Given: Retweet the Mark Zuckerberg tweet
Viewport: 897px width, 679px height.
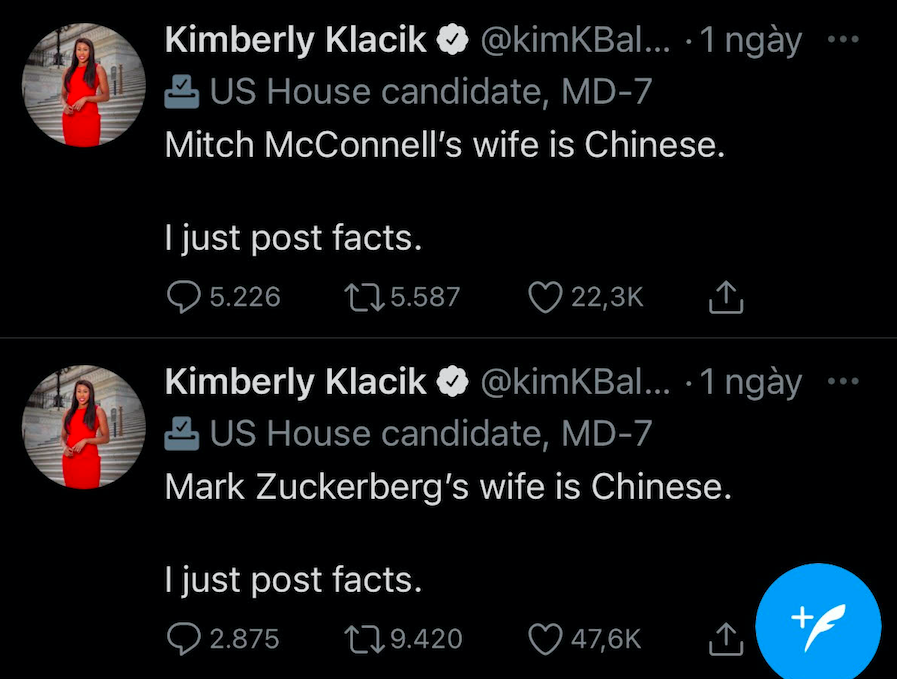Looking at the screenshot, I should 357,639.
